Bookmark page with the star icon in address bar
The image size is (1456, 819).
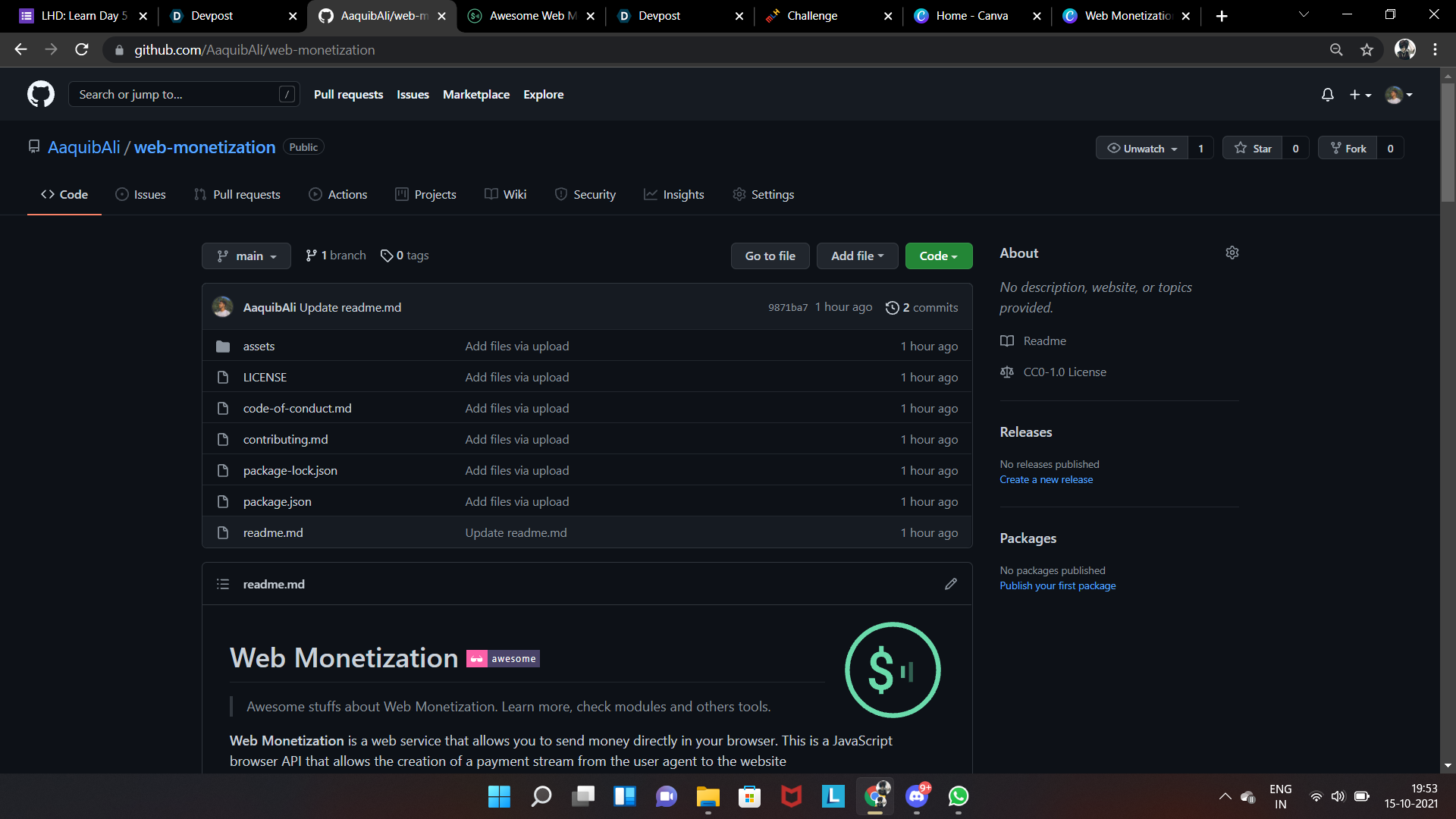(1367, 50)
